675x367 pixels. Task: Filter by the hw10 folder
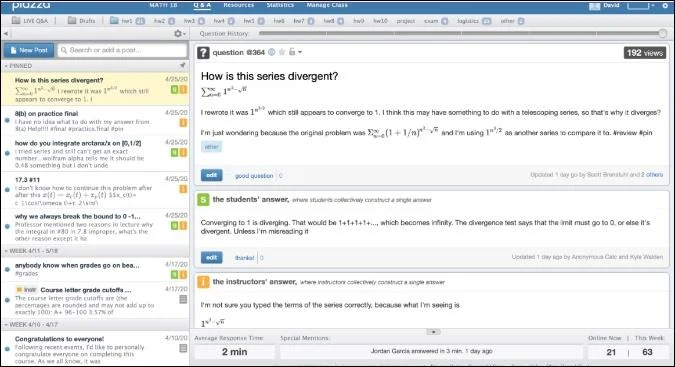point(381,21)
